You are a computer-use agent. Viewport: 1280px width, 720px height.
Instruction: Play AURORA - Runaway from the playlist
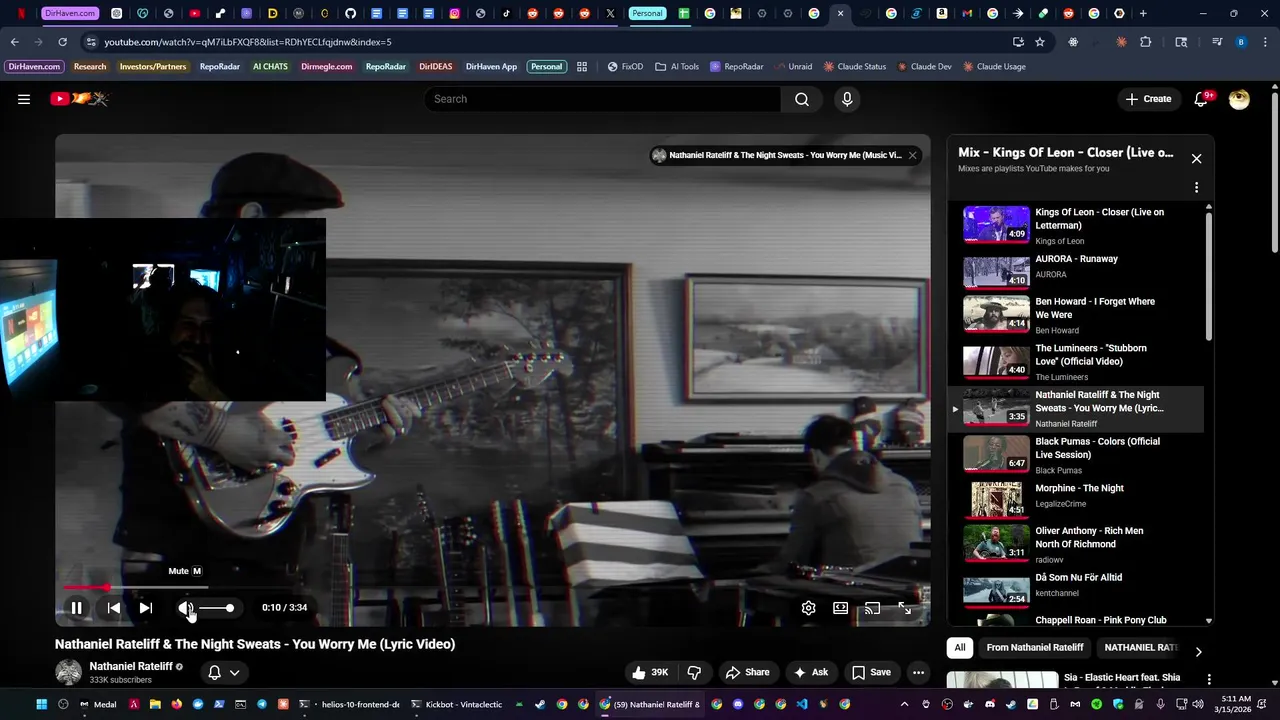[1076, 271]
